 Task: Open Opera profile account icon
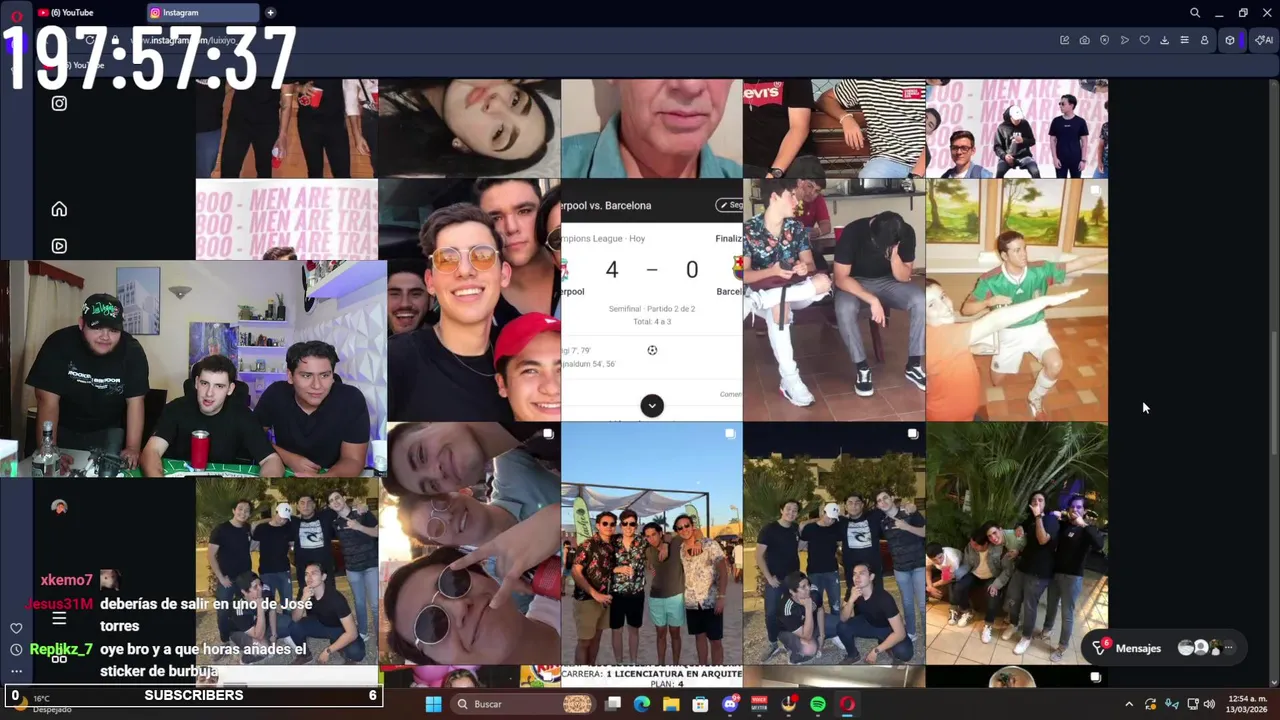pyautogui.click(x=1204, y=40)
